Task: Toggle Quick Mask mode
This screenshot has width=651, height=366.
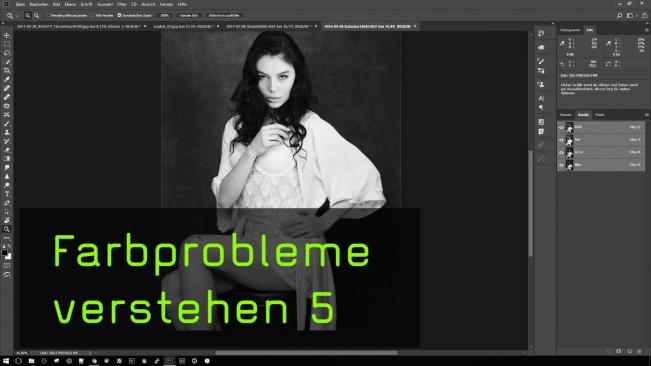Action: click(7, 266)
